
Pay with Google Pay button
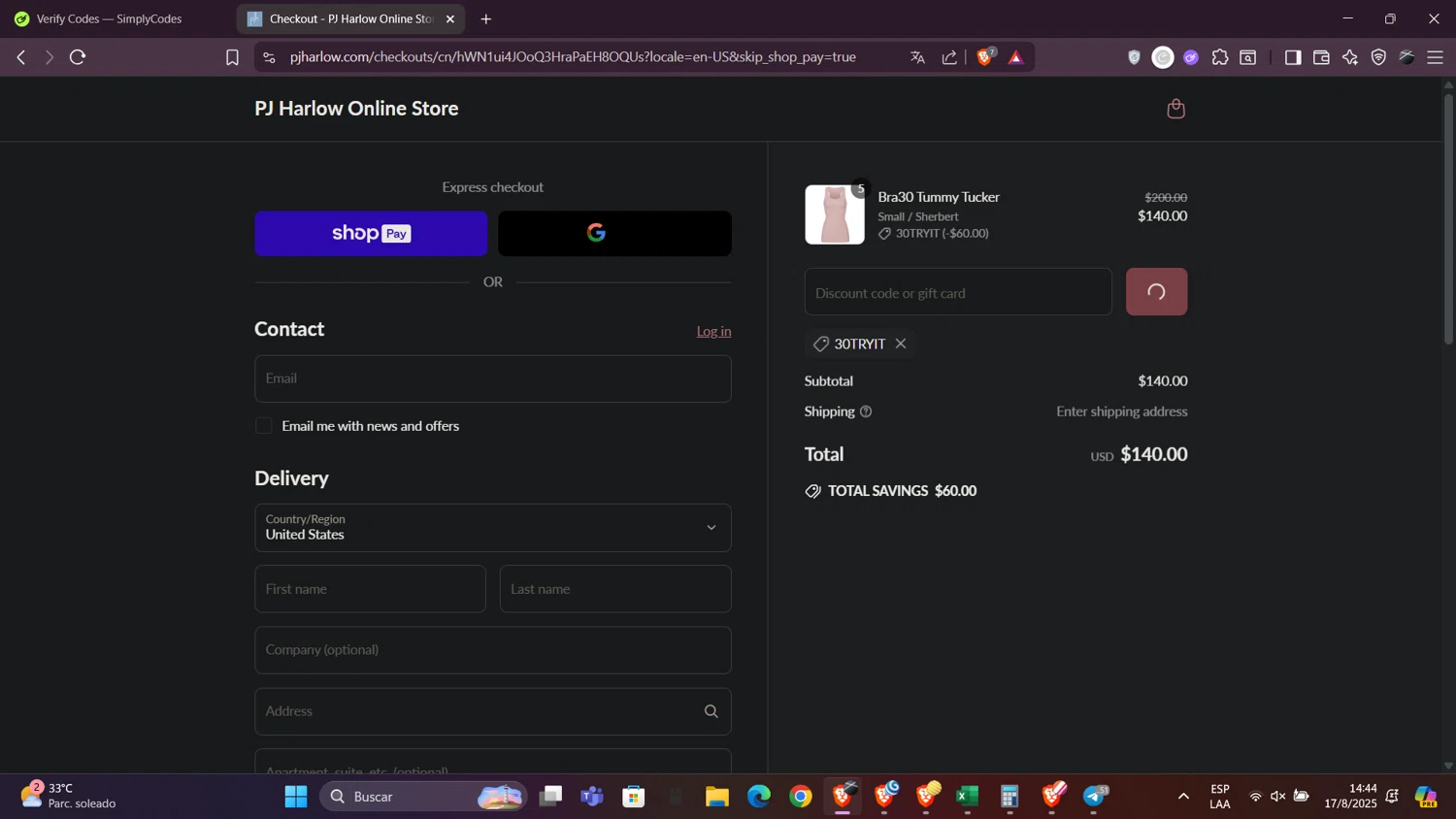[x=614, y=233]
